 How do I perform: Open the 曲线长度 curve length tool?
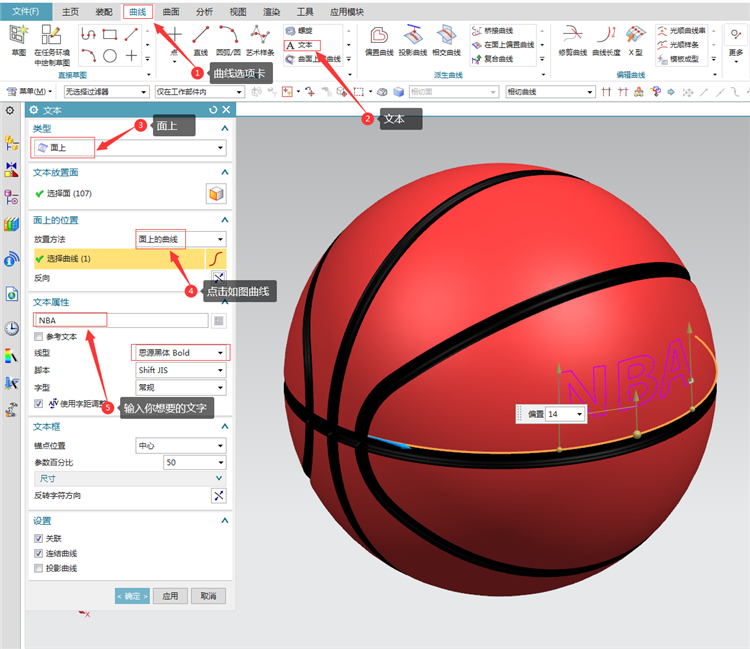tap(606, 42)
